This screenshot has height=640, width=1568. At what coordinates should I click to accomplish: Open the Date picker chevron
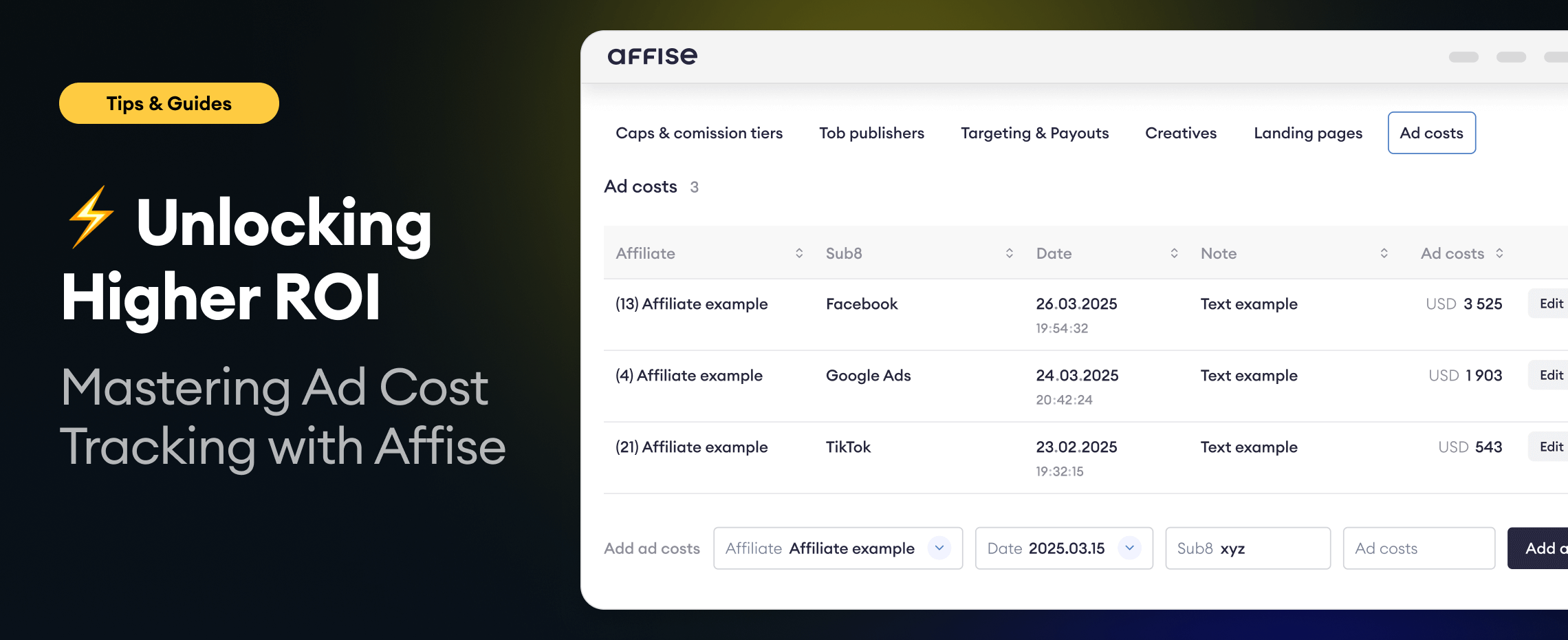coord(1129,548)
